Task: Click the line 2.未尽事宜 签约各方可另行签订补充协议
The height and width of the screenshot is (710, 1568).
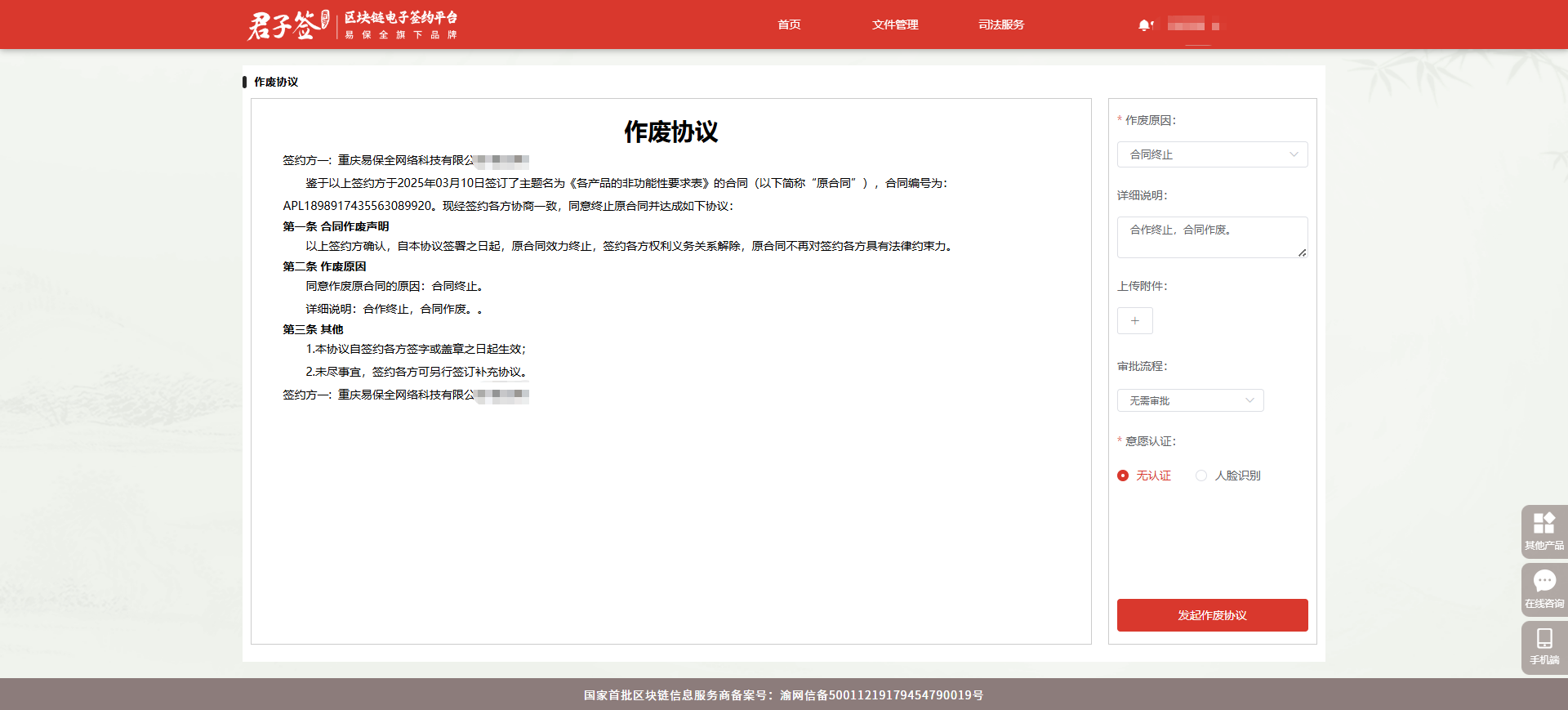Action: 416,372
